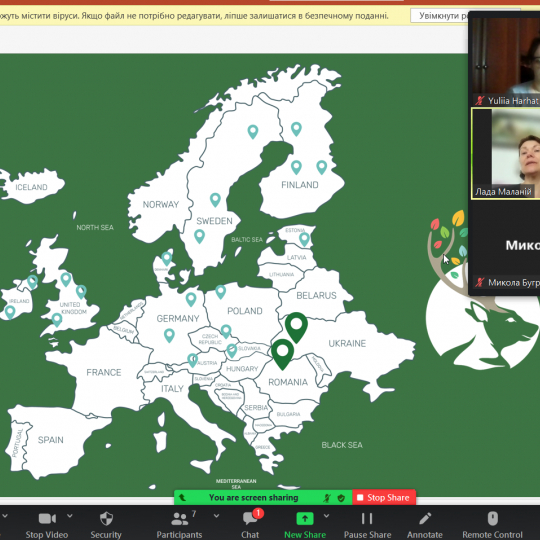The height and width of the screenshot is (540, 540).
Task: Open the Chat bubble icon
Action: coord(250,518)
